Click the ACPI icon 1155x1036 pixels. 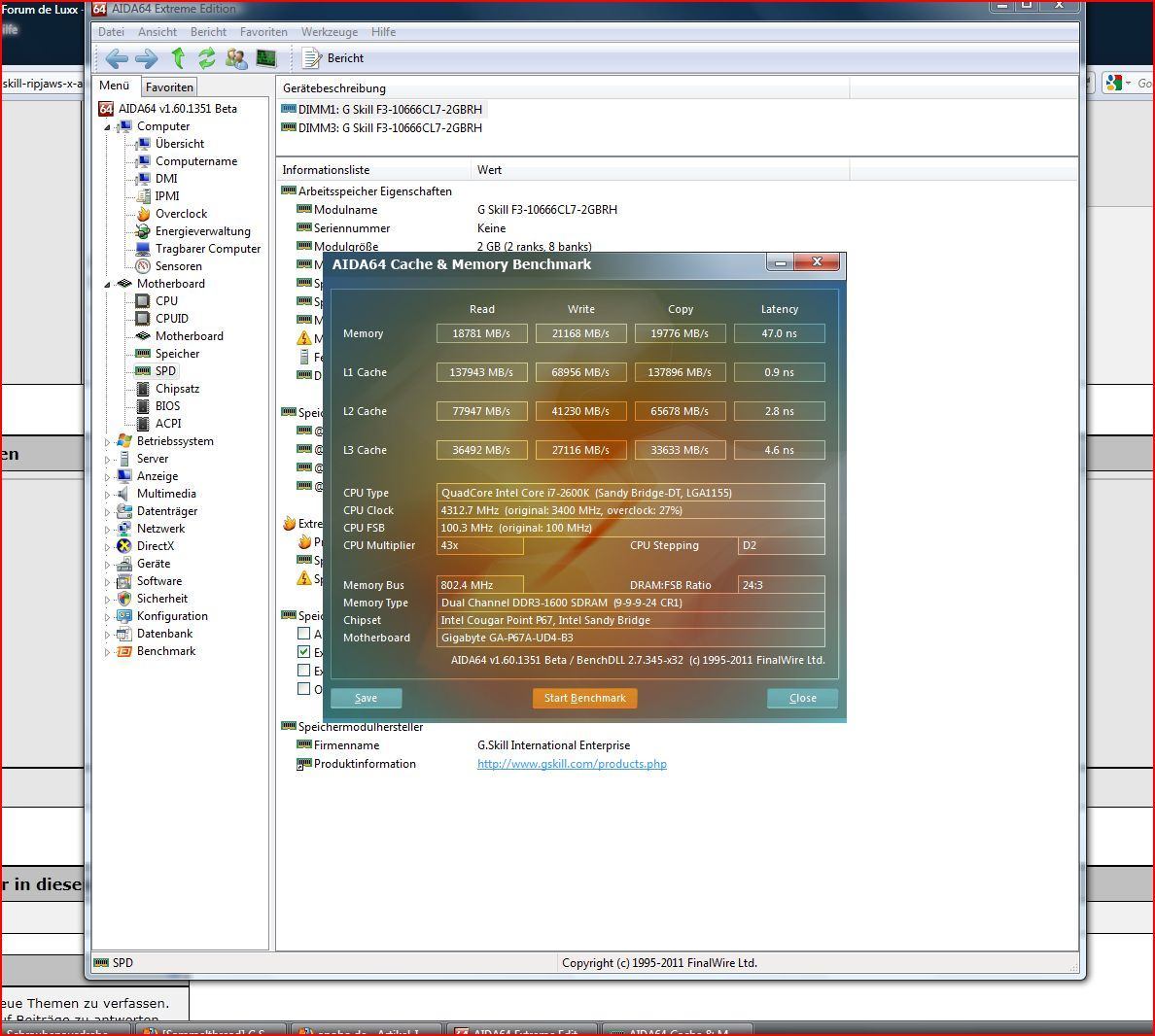[143, 424]
